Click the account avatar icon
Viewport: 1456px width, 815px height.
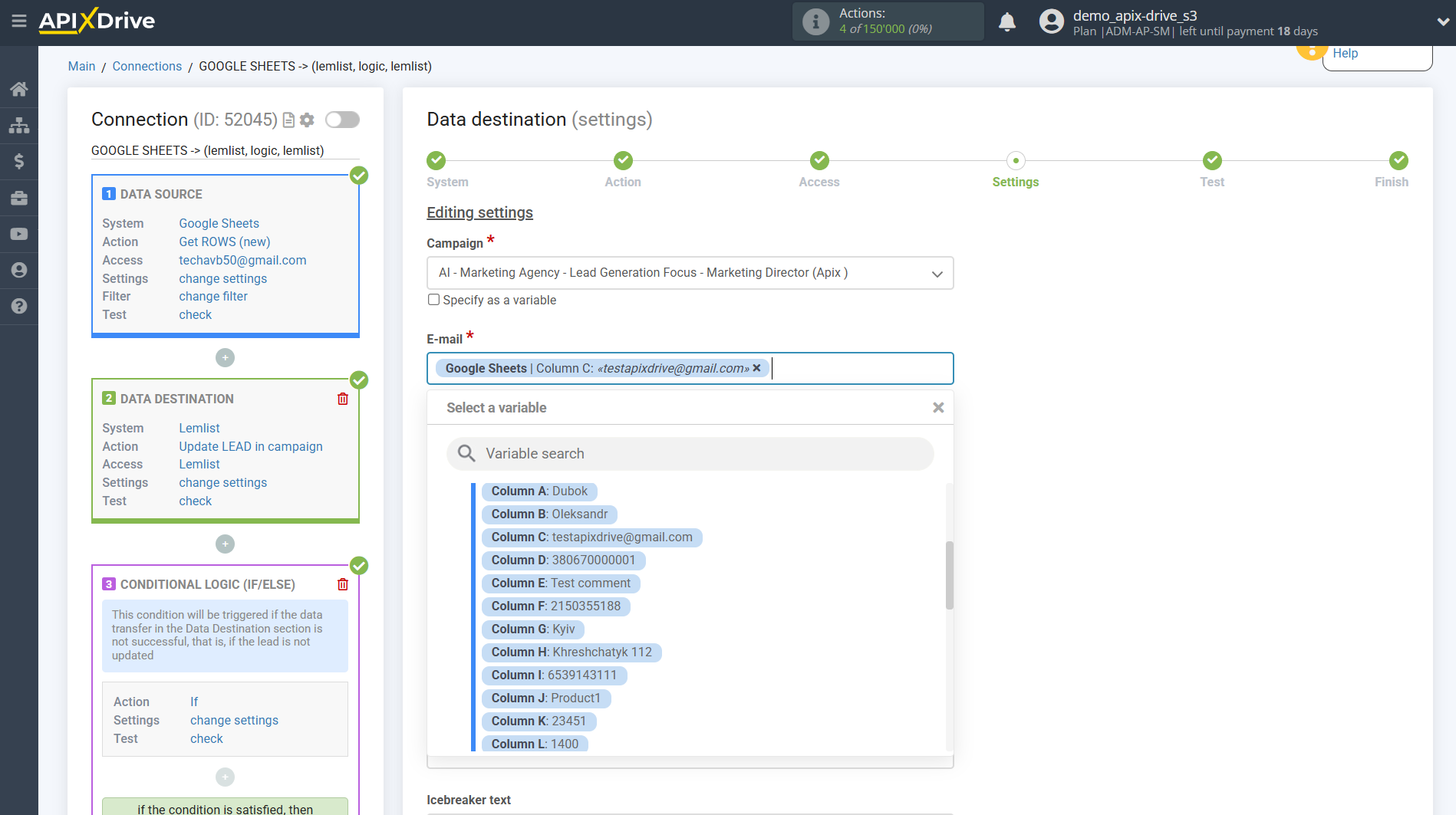click(1051, 21)
